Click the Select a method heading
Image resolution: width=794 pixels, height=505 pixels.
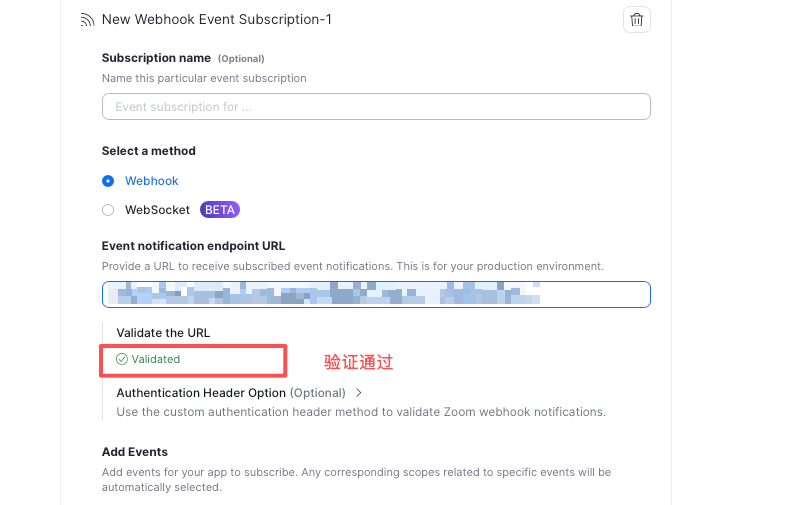[x=148, y=151]
